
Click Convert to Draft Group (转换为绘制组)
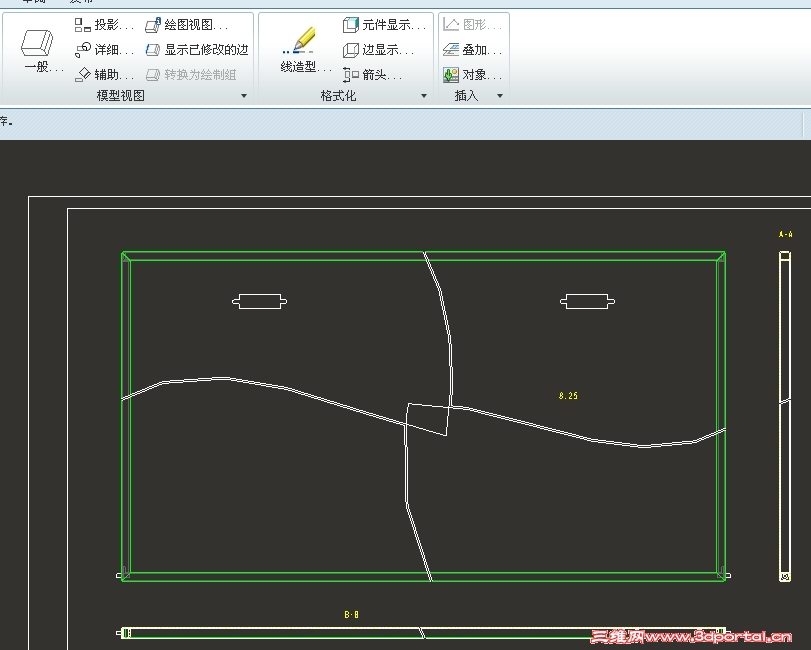190,74
